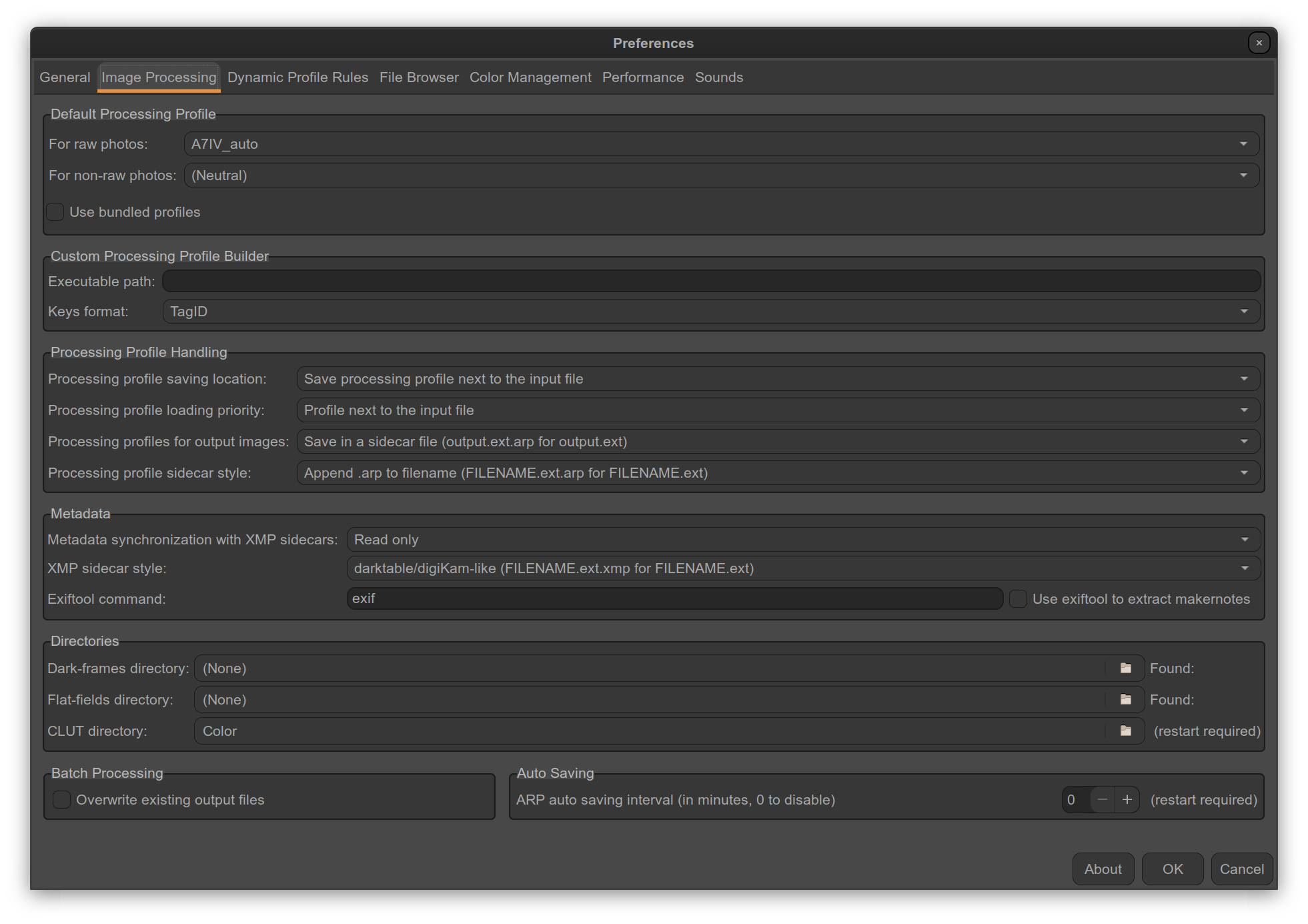This screenshot has height=924, width=1308.
Task: Switch to the Color Management tab
Action: pos(530,77)
